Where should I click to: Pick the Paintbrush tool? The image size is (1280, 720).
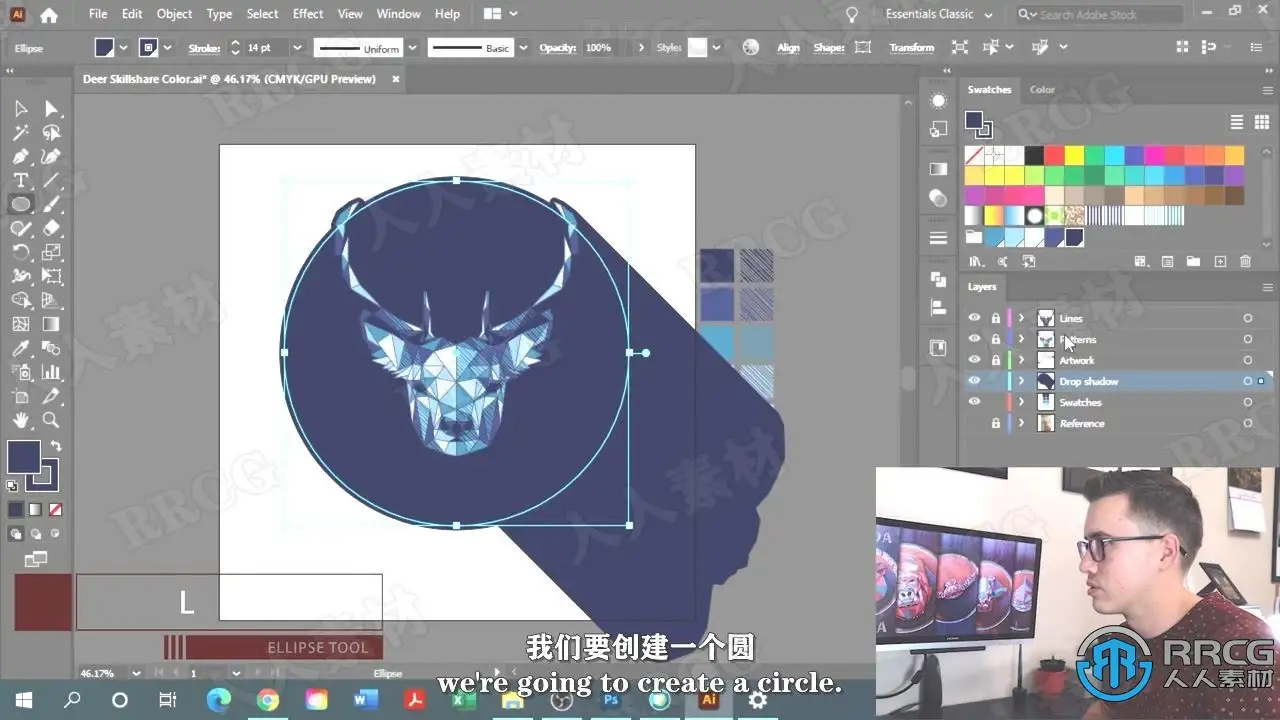click(51, 204)
